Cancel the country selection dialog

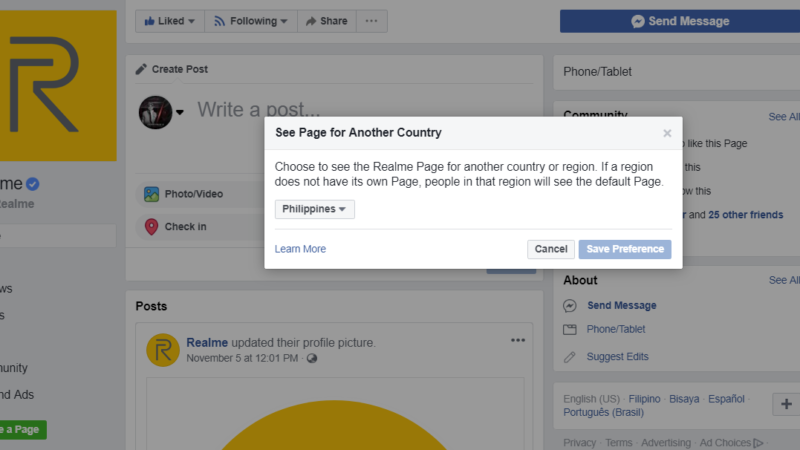point(551,249)
